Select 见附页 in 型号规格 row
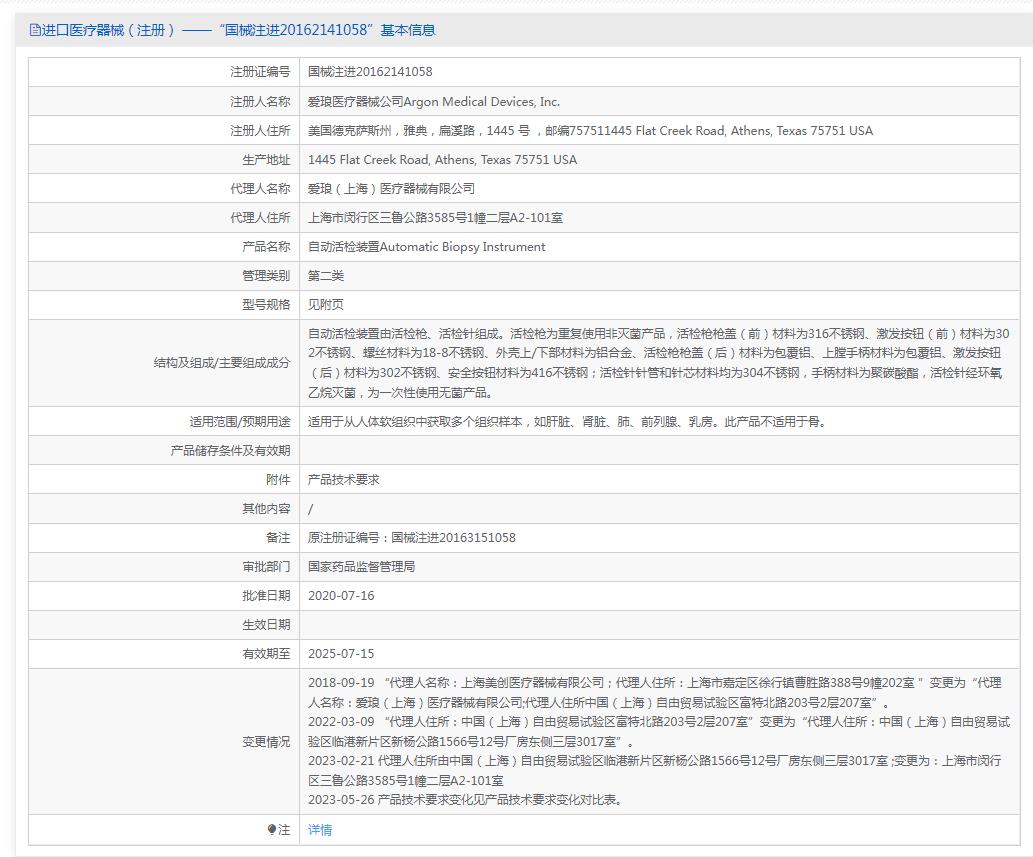 click(x=325, y=304)
